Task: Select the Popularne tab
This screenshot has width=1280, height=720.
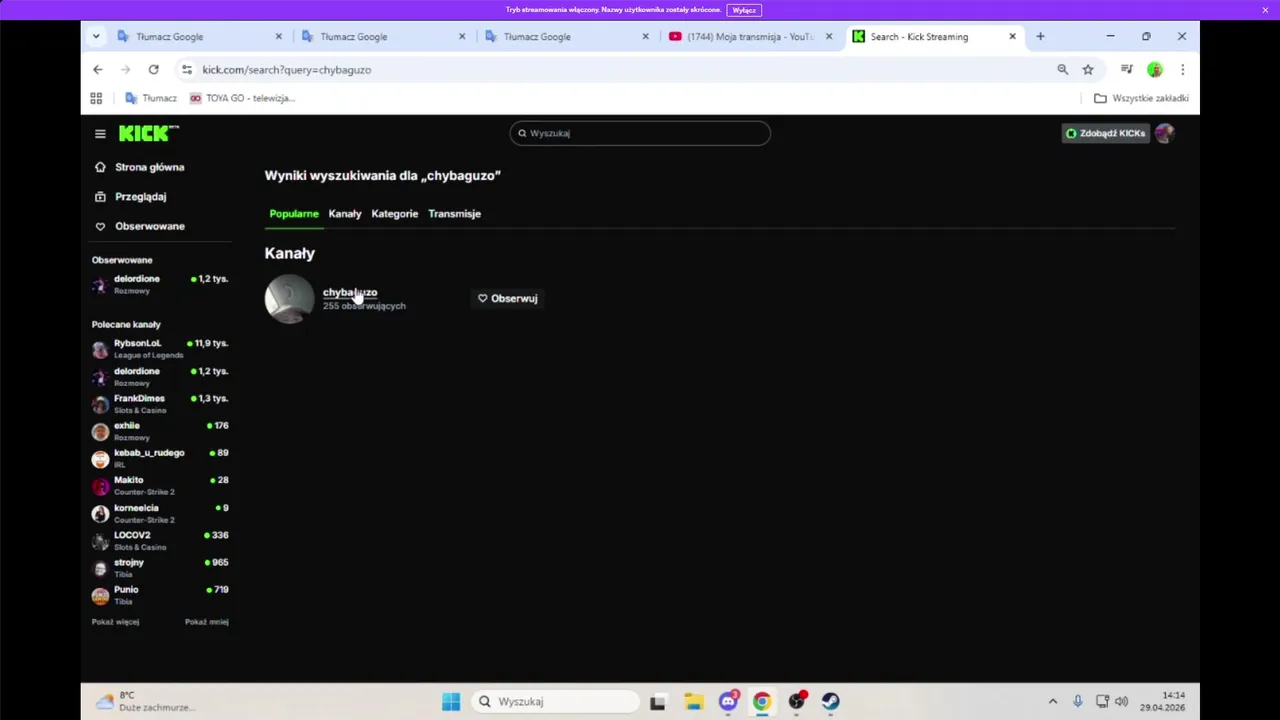Action: point(294,214)
